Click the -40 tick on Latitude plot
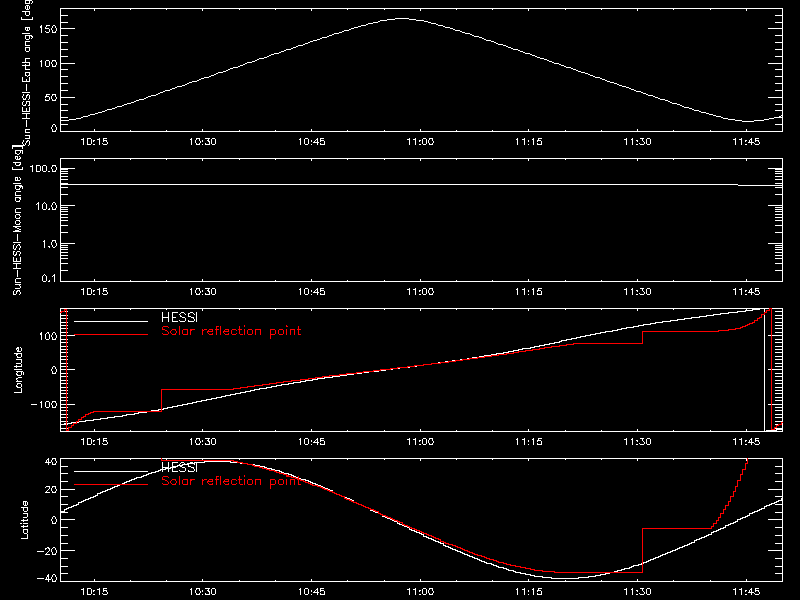 [x=47, y=579]
